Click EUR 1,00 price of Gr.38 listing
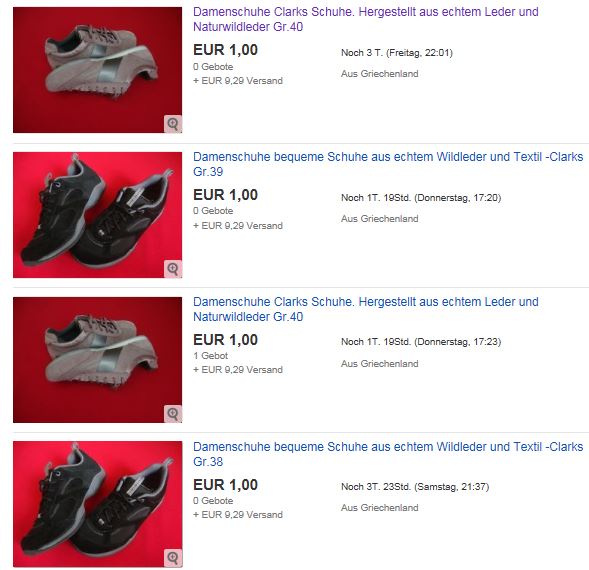Screen dimensions: 589x570 pos(225,485)
